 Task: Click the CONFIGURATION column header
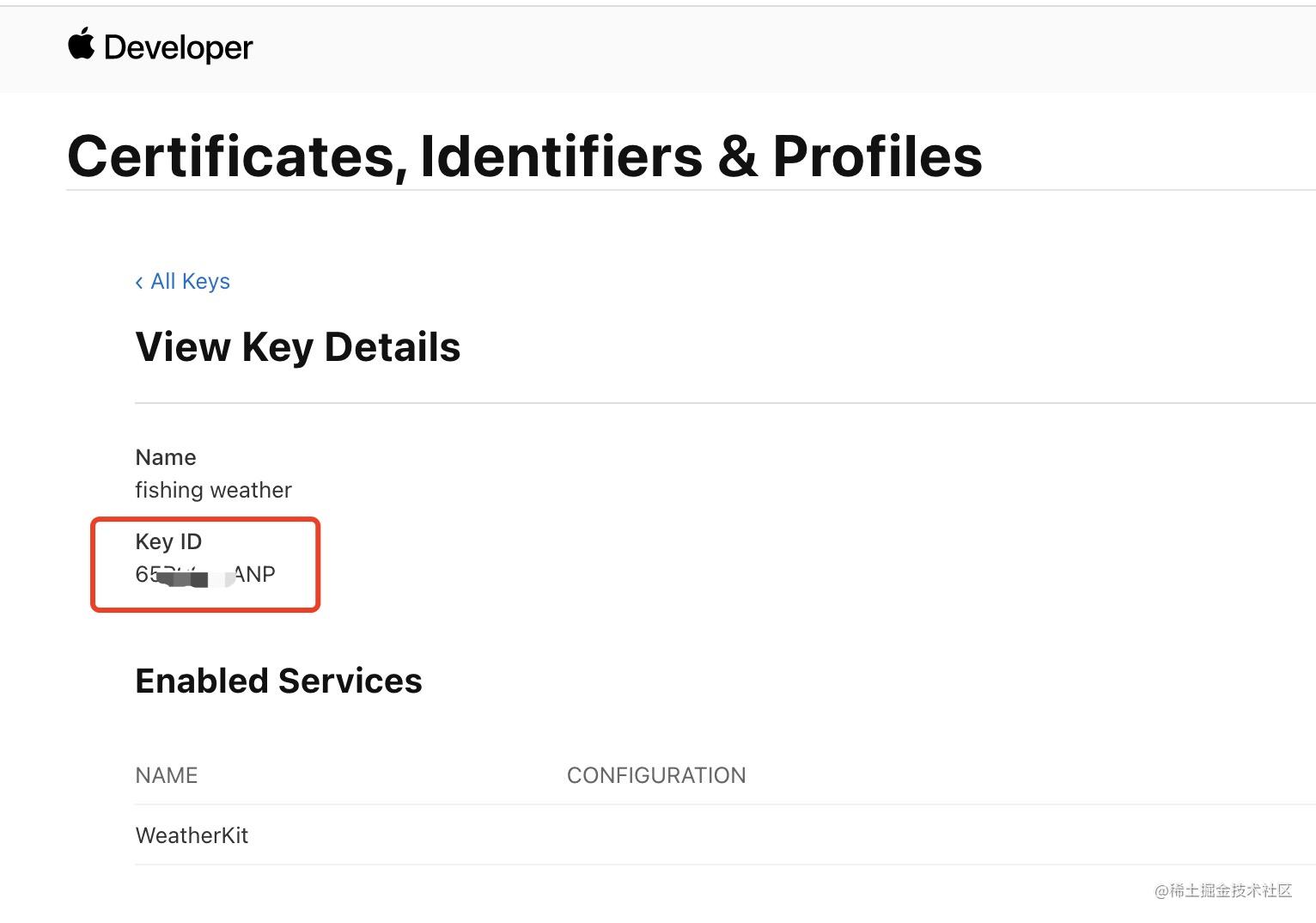tap(656, 775)
